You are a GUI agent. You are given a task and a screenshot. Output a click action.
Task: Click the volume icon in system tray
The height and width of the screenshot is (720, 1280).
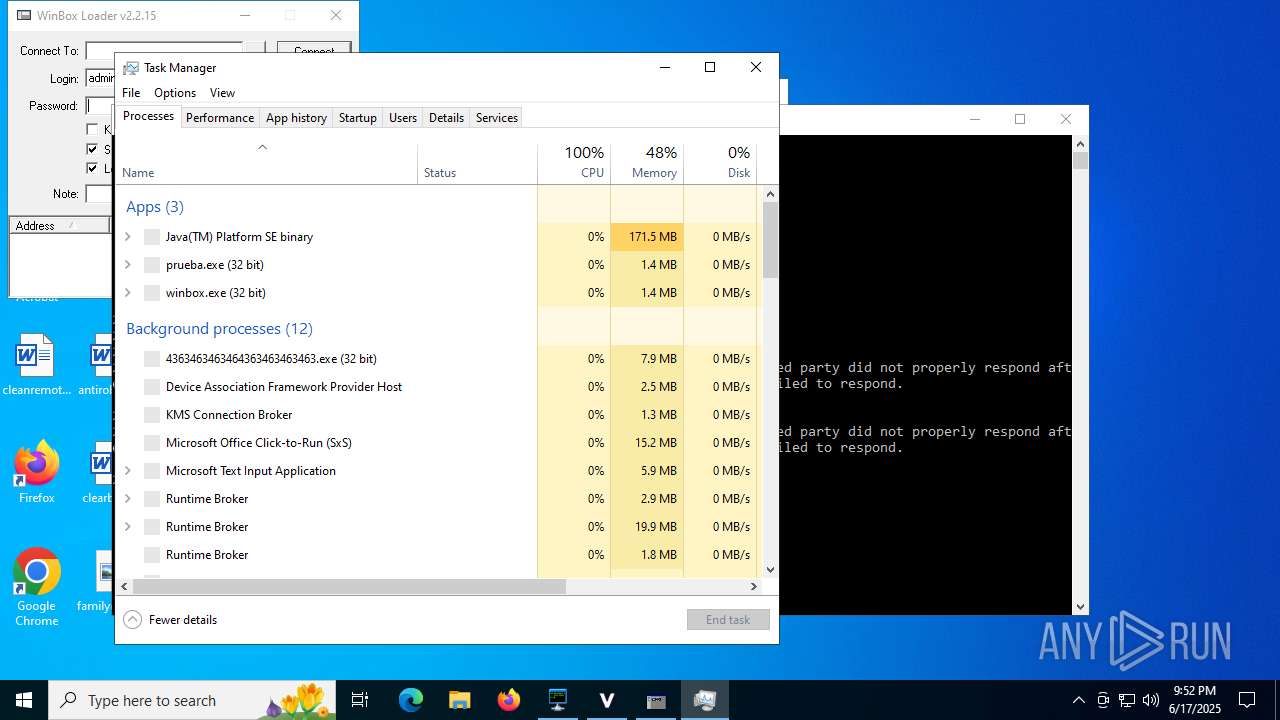[x=1150, y=700]
